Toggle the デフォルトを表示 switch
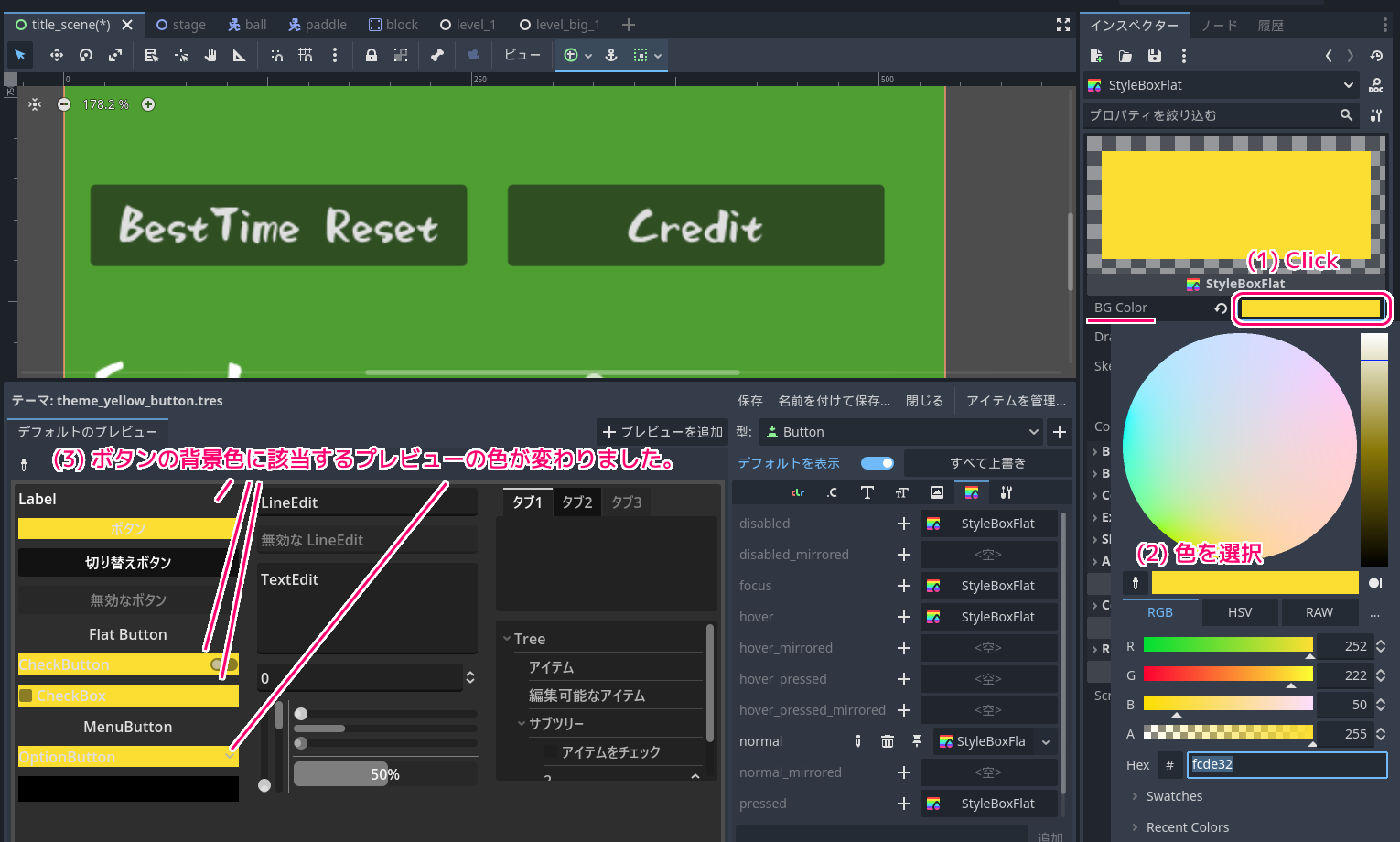 (878, 463)
